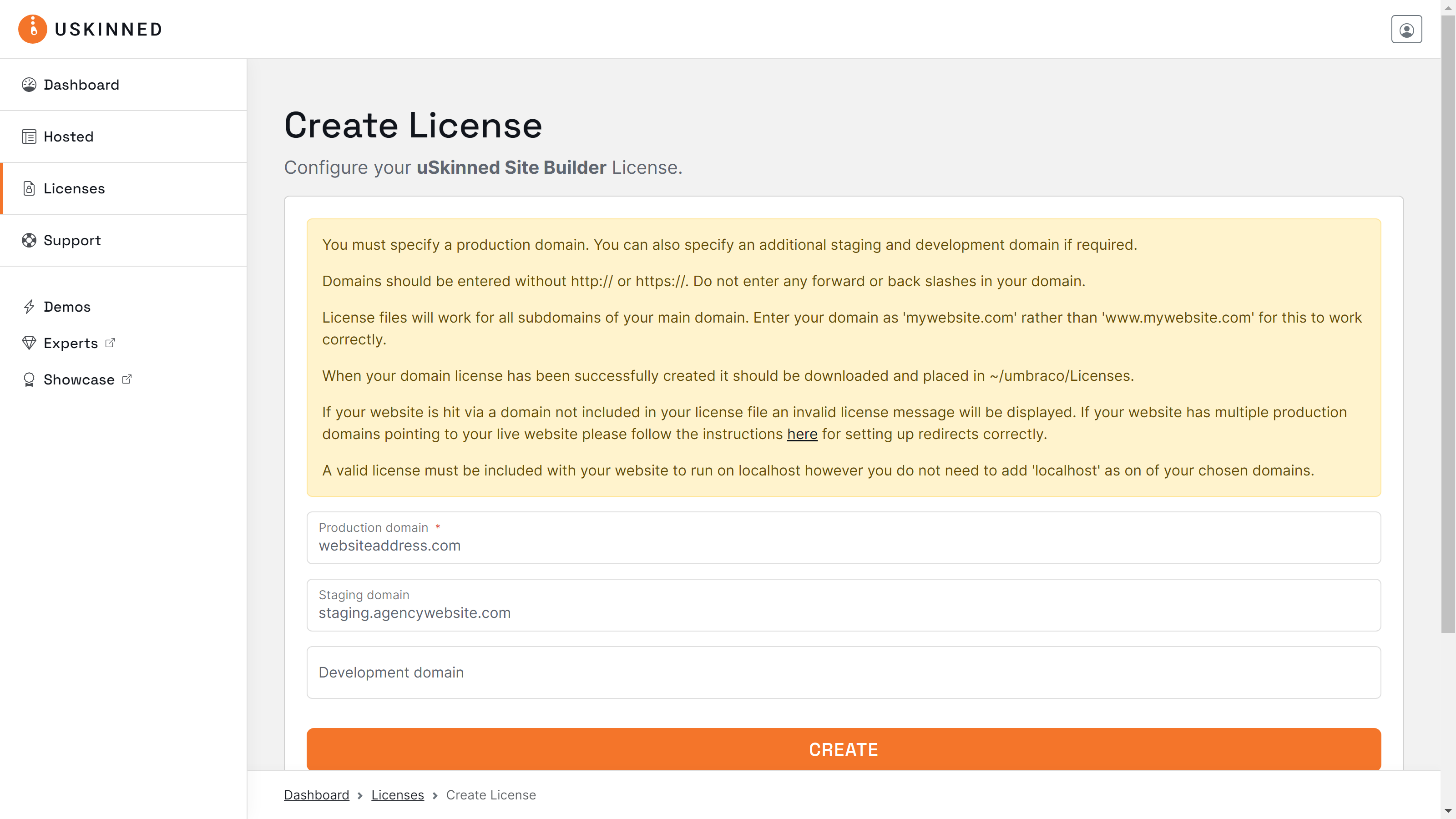
Task: Open Experts external page
Action: (71, 343)
